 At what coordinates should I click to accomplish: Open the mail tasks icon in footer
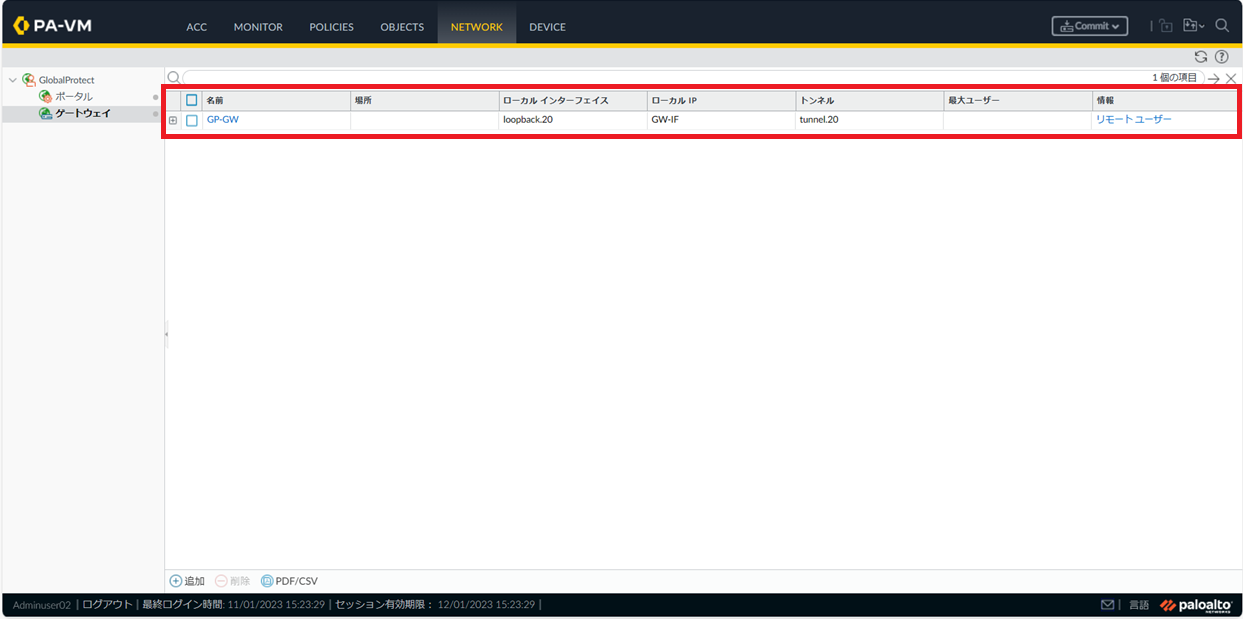click(1107, 605)
